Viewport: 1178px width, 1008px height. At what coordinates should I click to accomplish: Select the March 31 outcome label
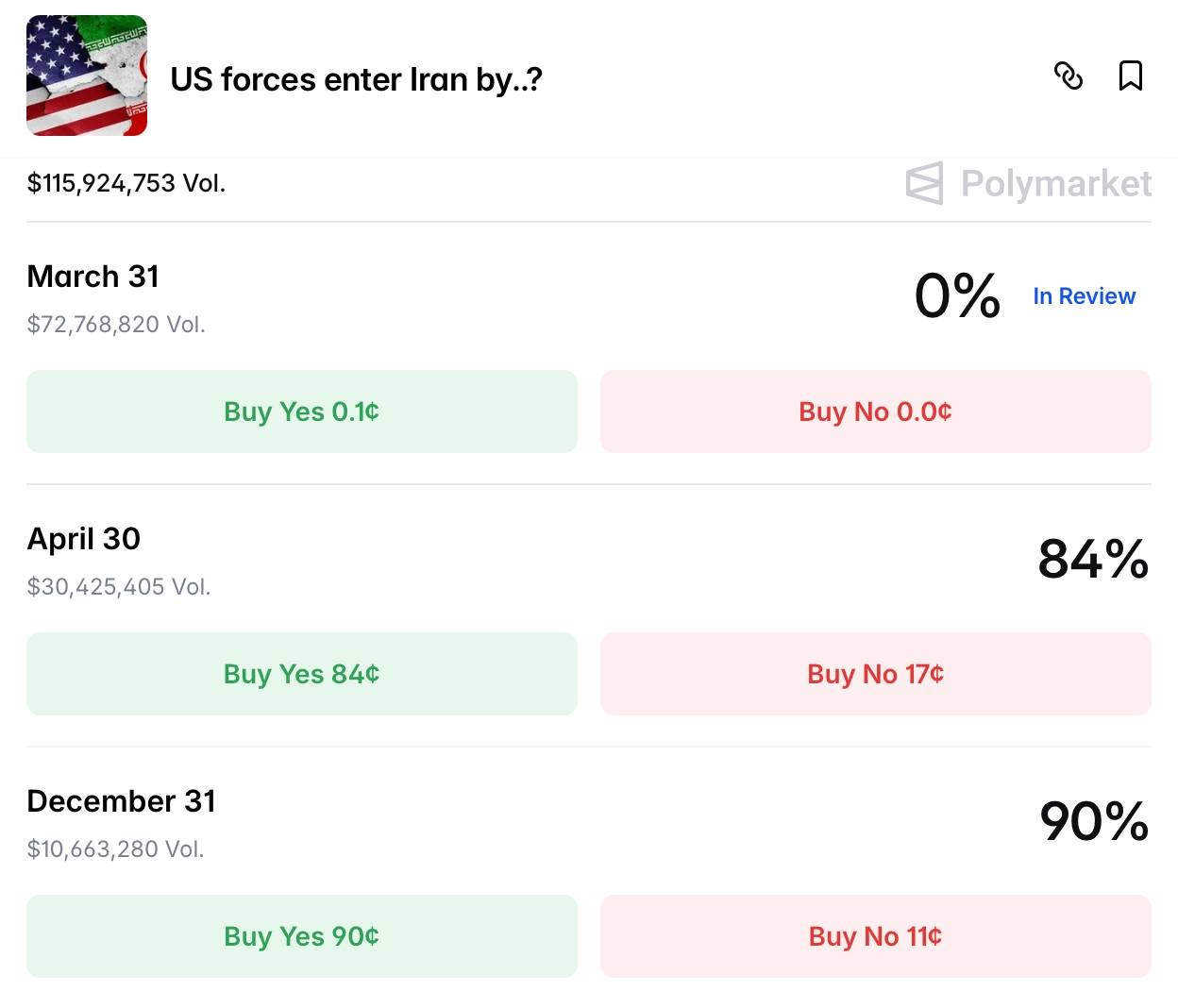coord(93,277)
